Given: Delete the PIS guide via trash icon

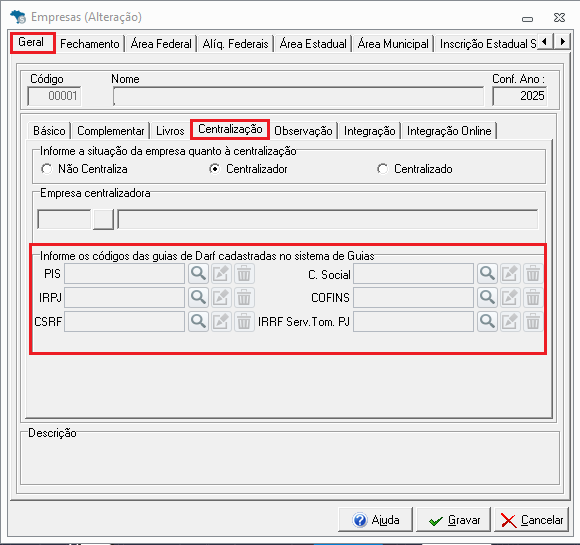Looking at the screenshot, I should click(x=244, y=273).
